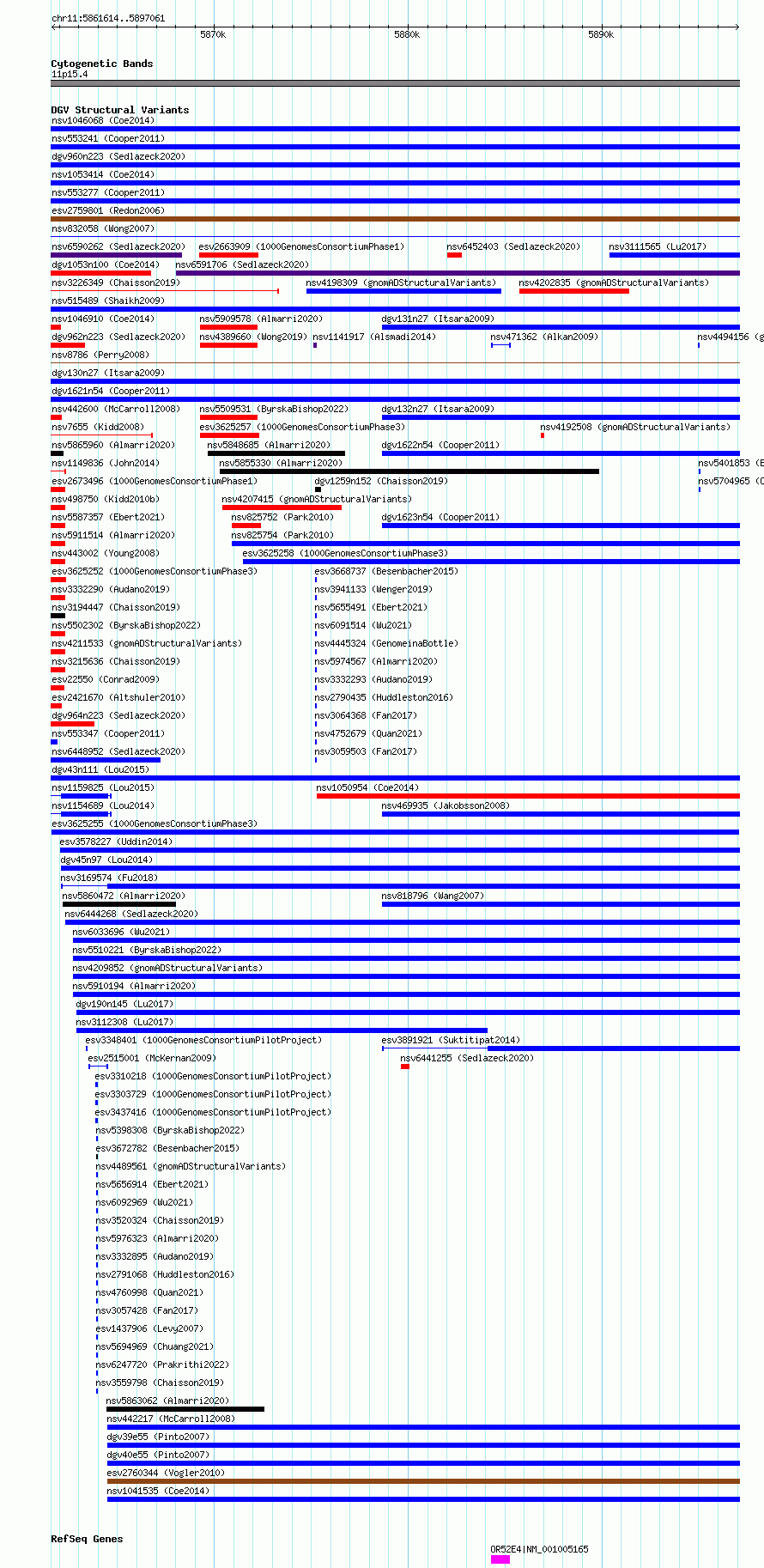Select nsv818796 (Wang2007) label

click(433, 896)
